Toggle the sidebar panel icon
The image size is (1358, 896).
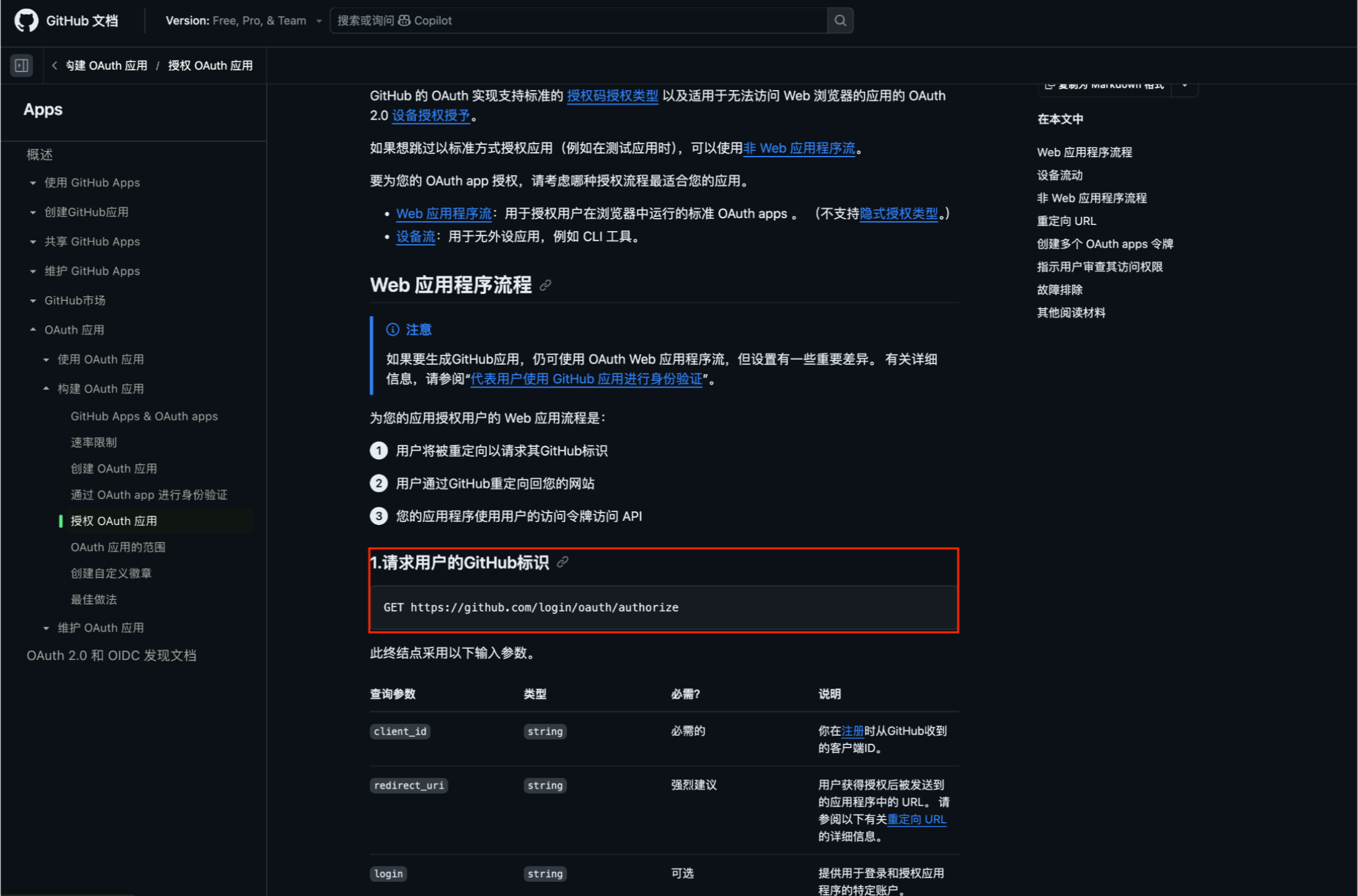(22, 65)
